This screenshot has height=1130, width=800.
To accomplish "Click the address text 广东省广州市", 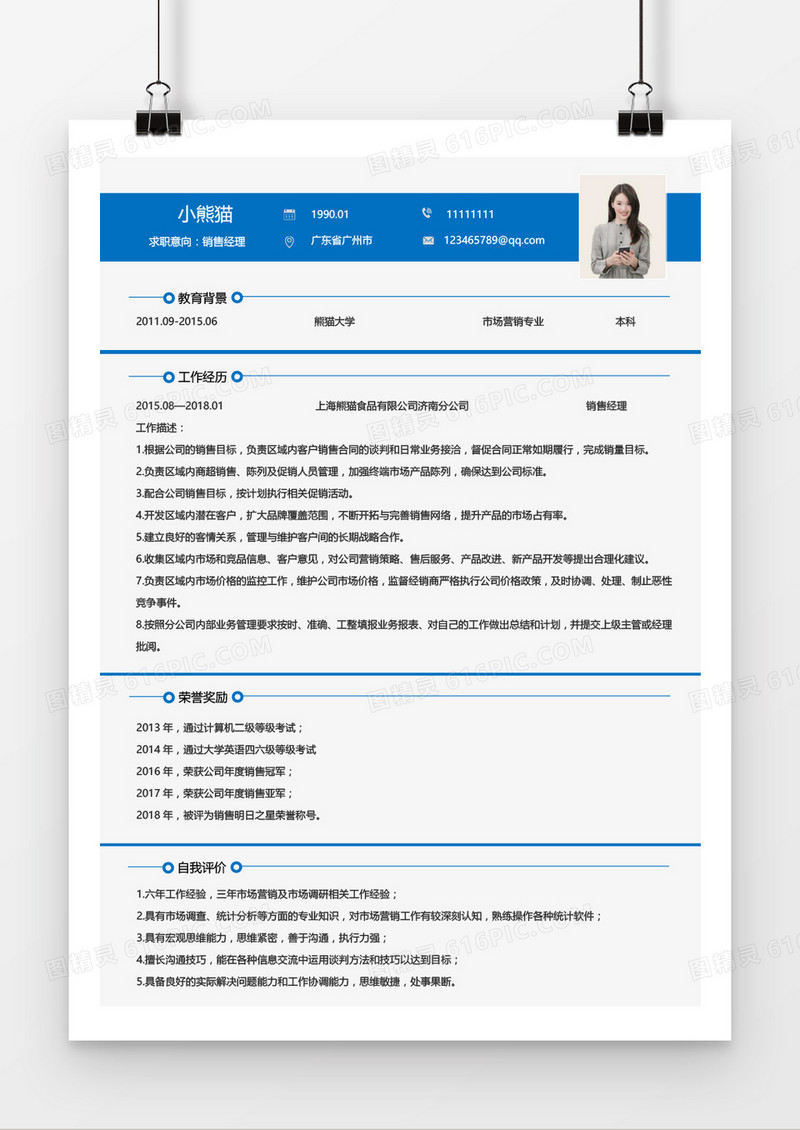I will (x=342, y=241).
